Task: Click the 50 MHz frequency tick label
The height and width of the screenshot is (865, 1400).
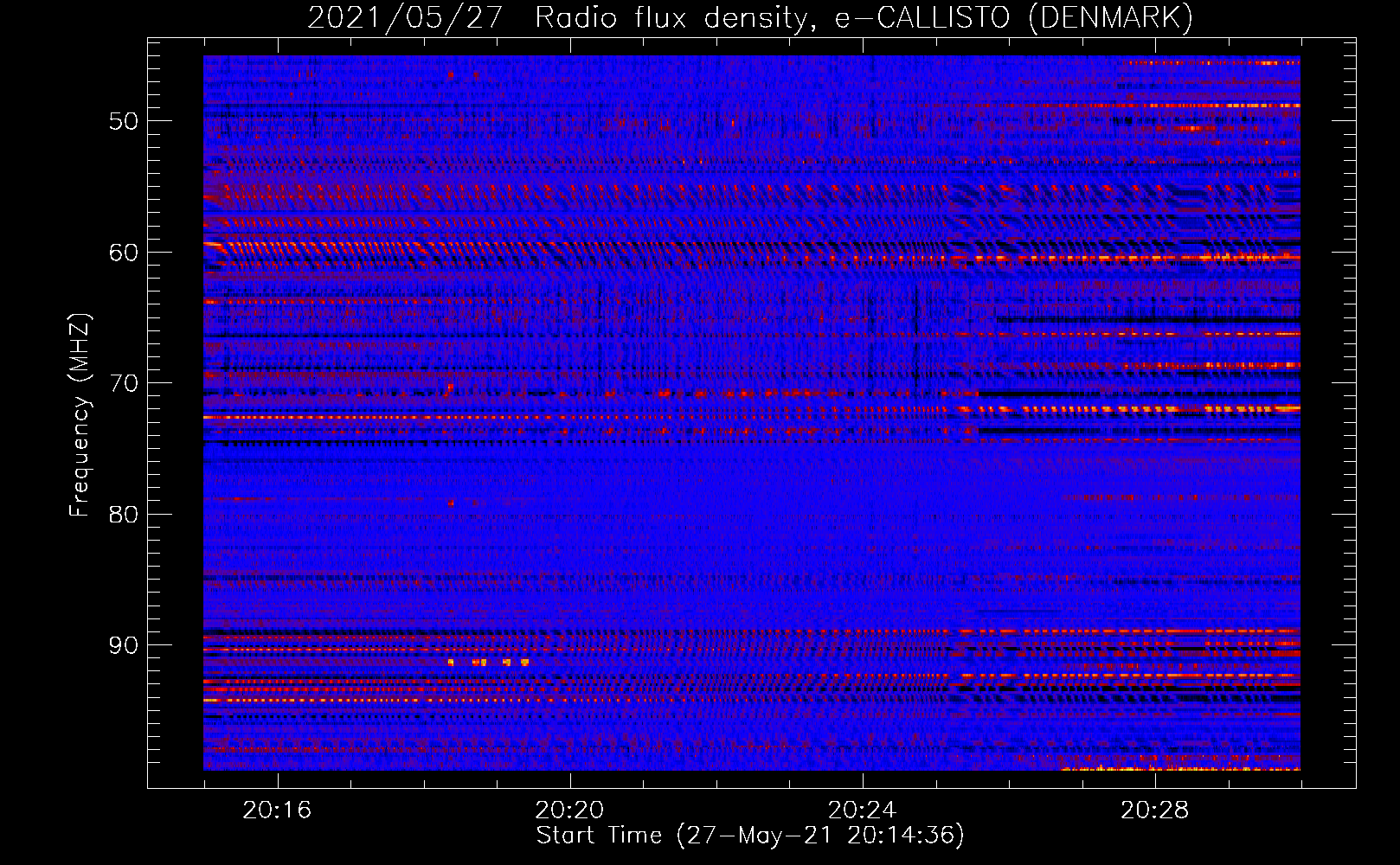Action: tap(124, 120)
